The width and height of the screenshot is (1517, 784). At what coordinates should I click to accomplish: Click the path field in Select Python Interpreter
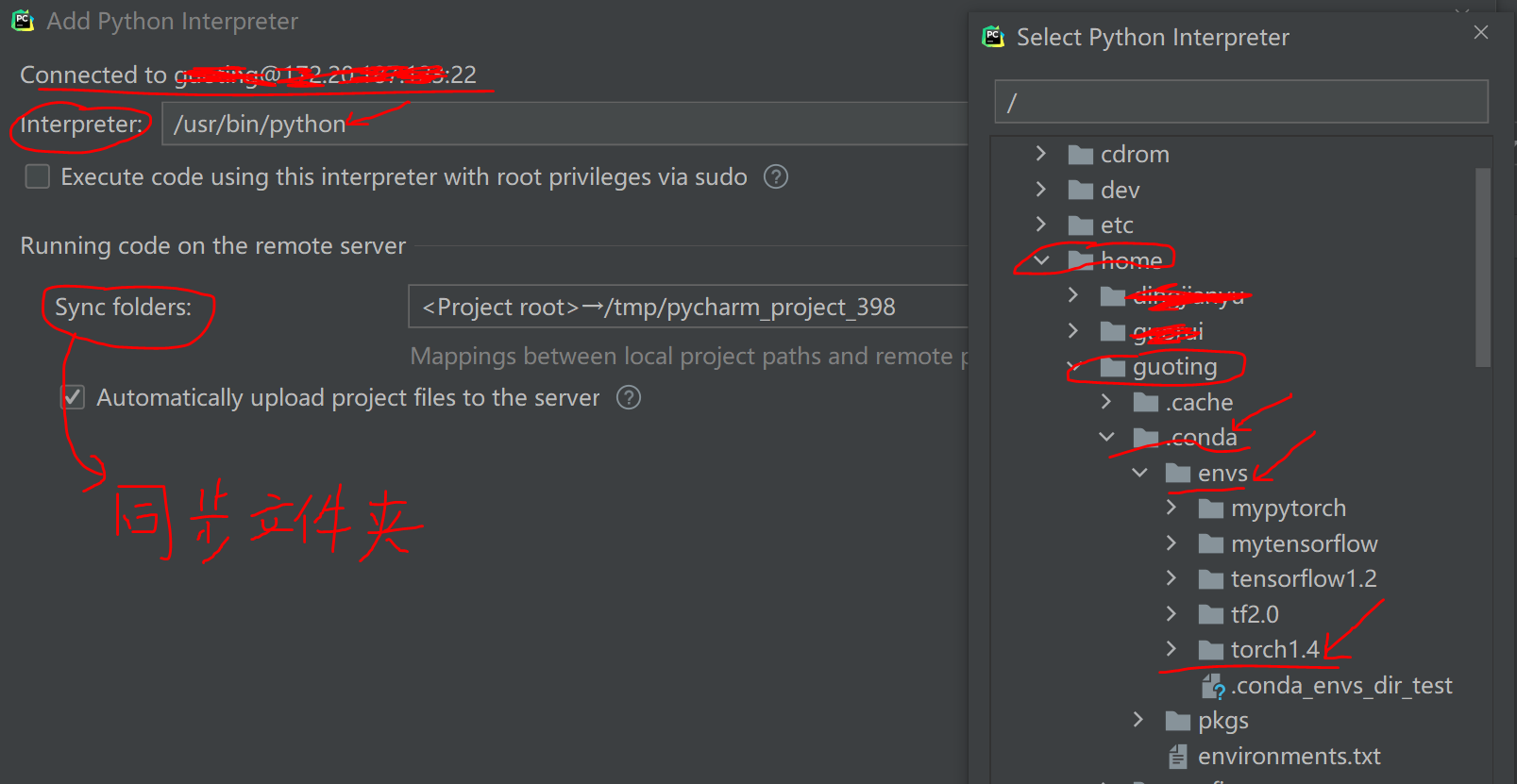click(1241, 102)
